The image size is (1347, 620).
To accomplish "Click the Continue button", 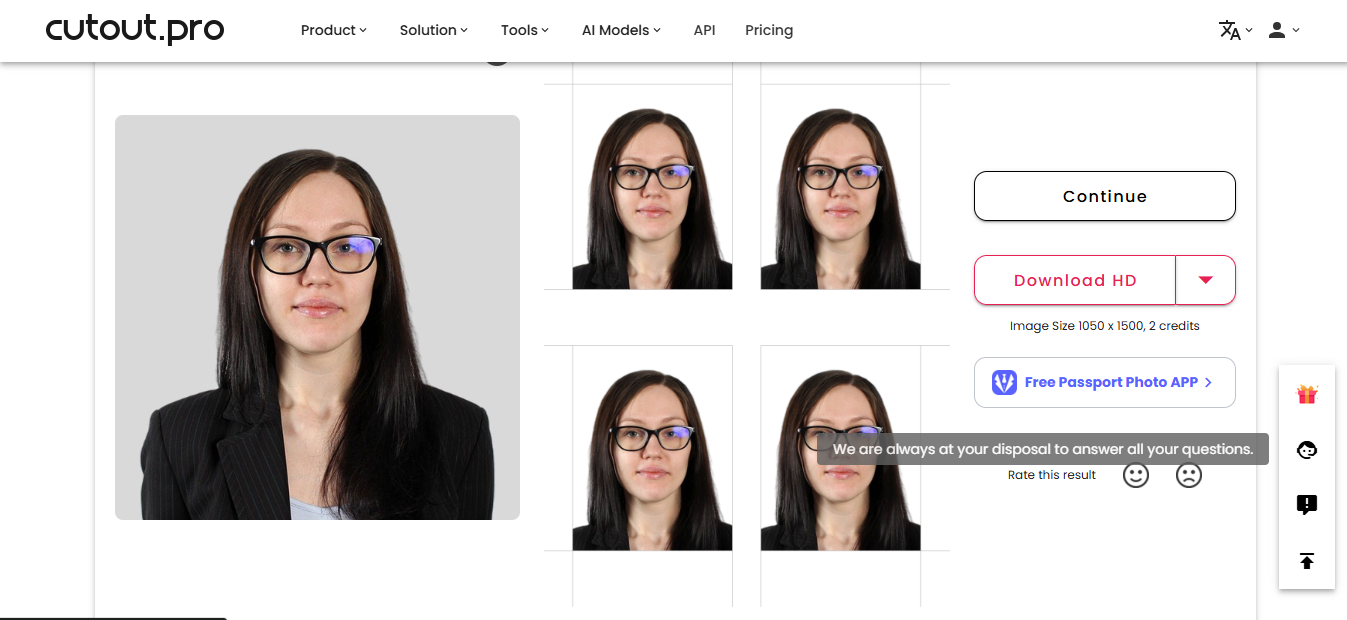I will click(1104, 196).
